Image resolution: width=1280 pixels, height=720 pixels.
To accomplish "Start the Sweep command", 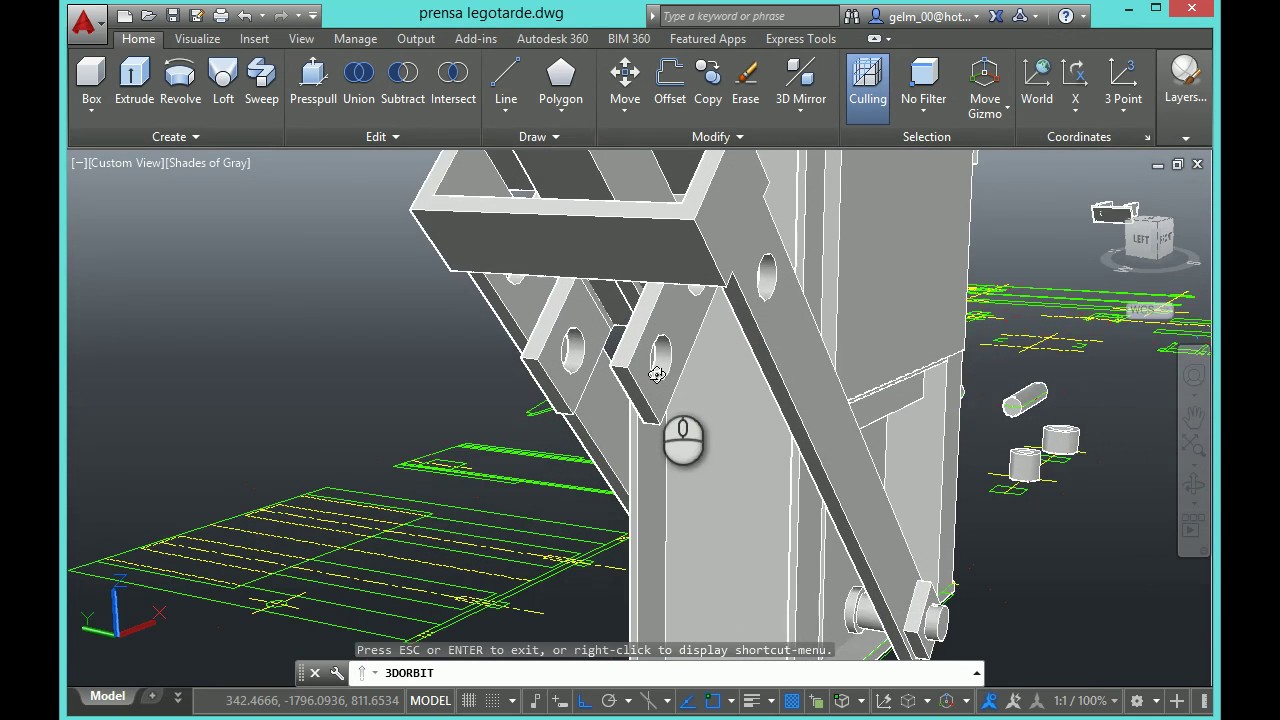I will [261, 82].
